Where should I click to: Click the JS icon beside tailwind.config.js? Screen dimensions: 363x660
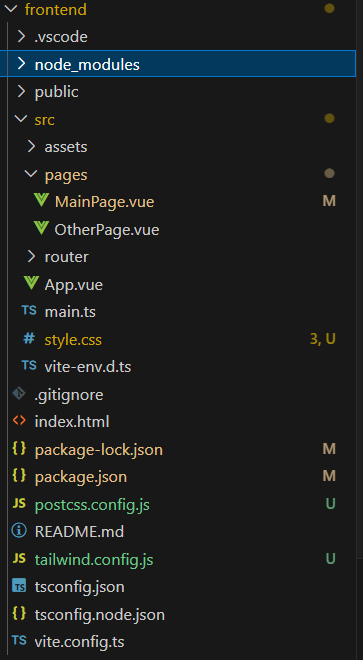coord(19,559)
